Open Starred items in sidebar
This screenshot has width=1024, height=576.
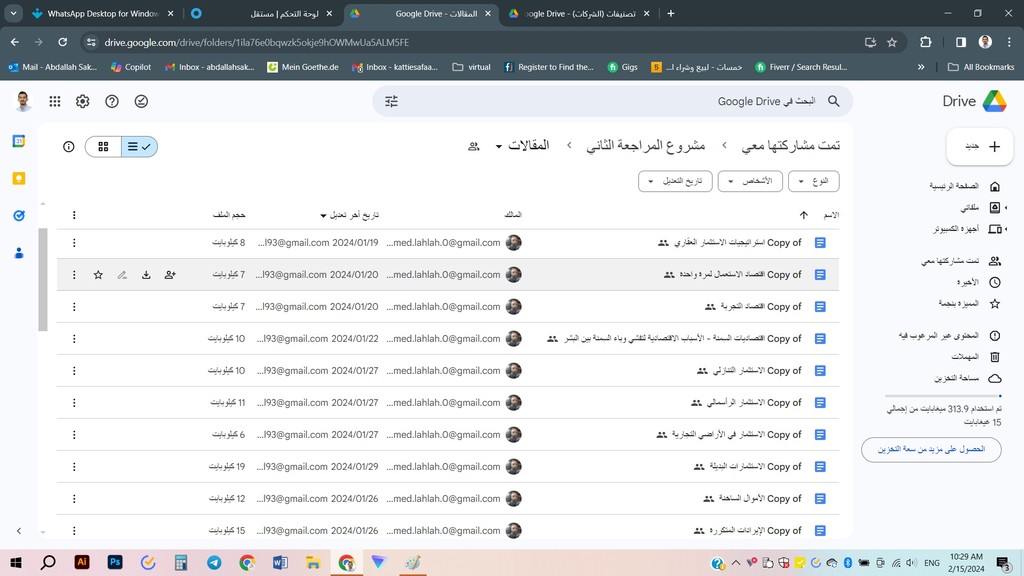pos(969,304)
